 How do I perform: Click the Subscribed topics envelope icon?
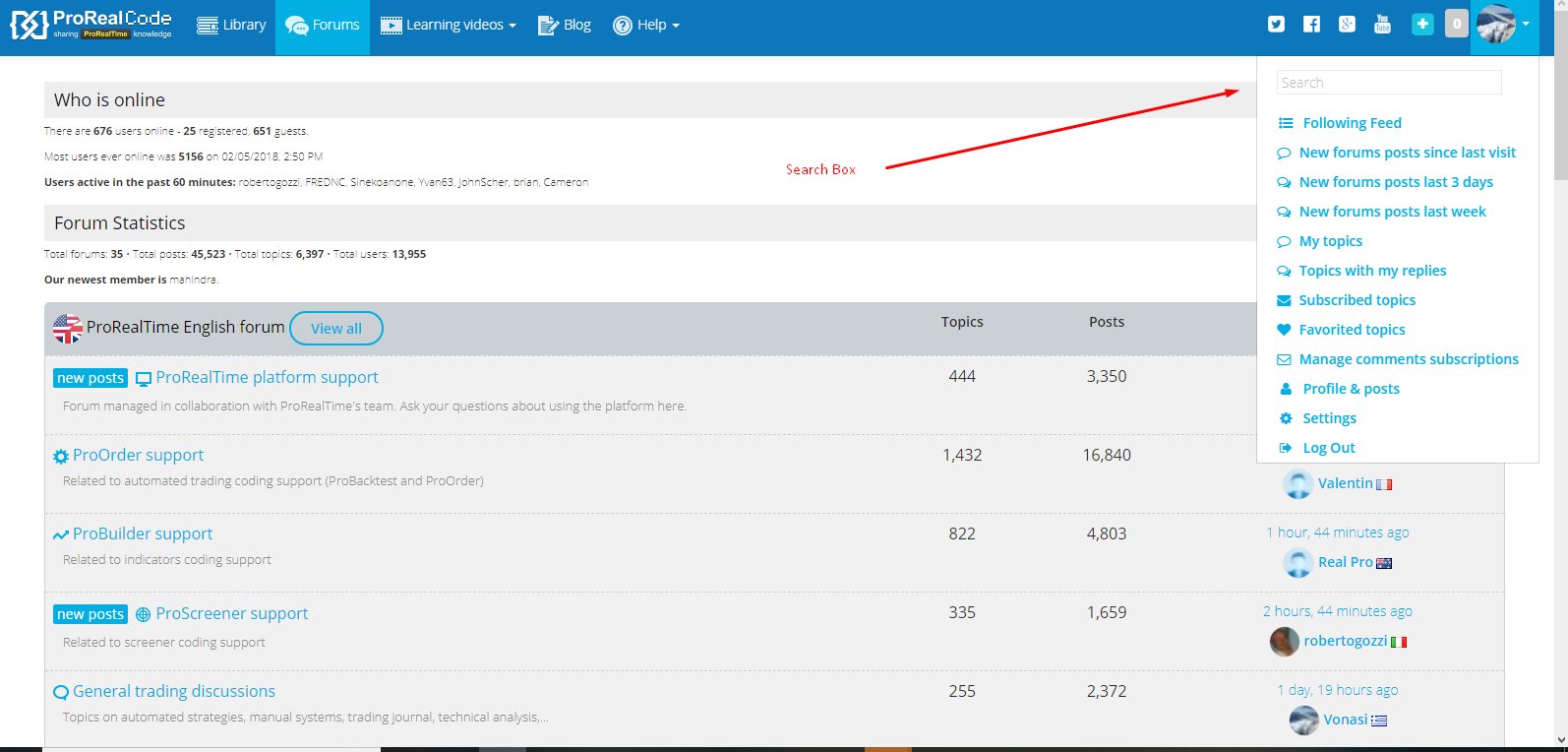(x=1284, y=300)
